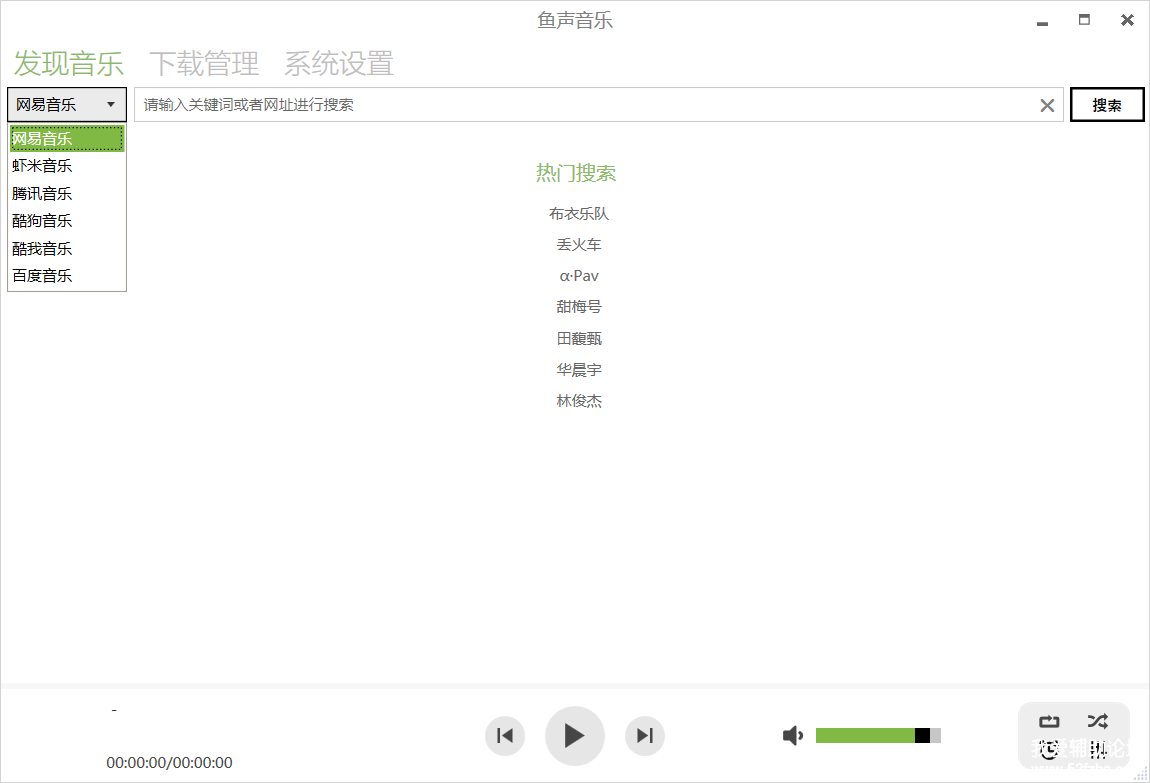The width and height of the screenshot is (1150, 783).
Task: Maximize the 鱼声音乐 window
Action: 1084,20
